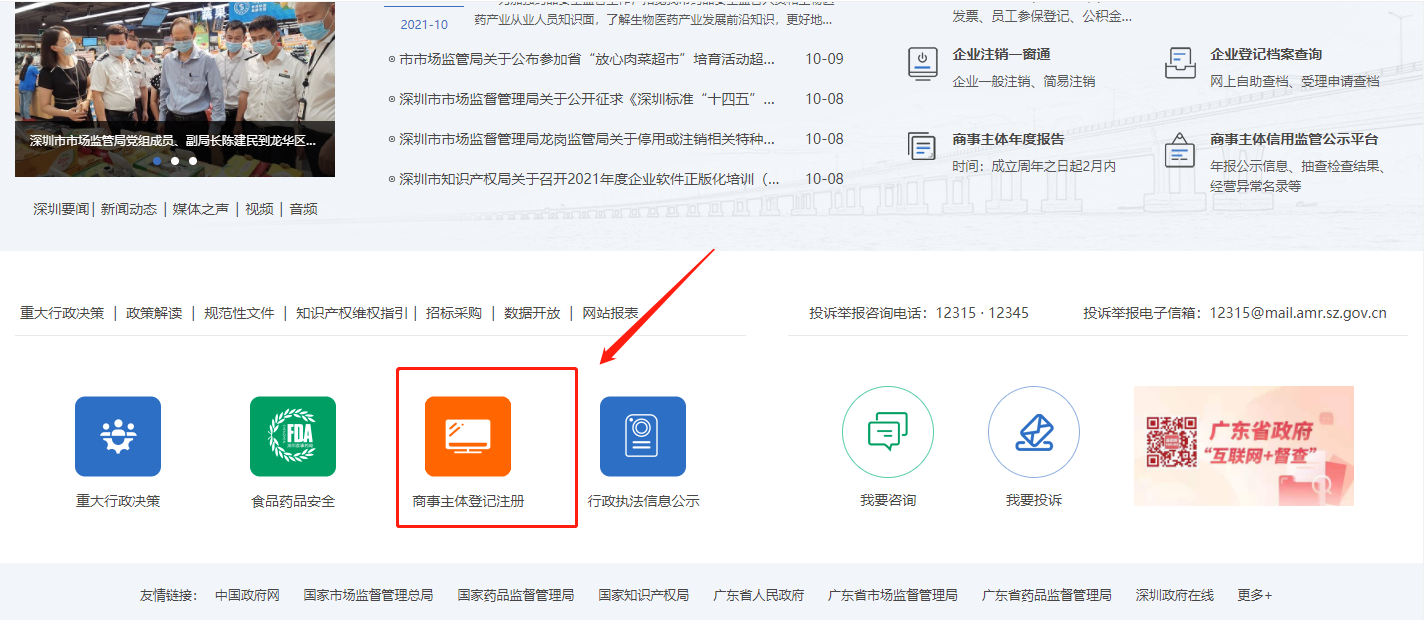Viewport: 1424px width, 620px height.
Task: Click the 知识产权维权指引 navigation entry
Action: point(352,310)
